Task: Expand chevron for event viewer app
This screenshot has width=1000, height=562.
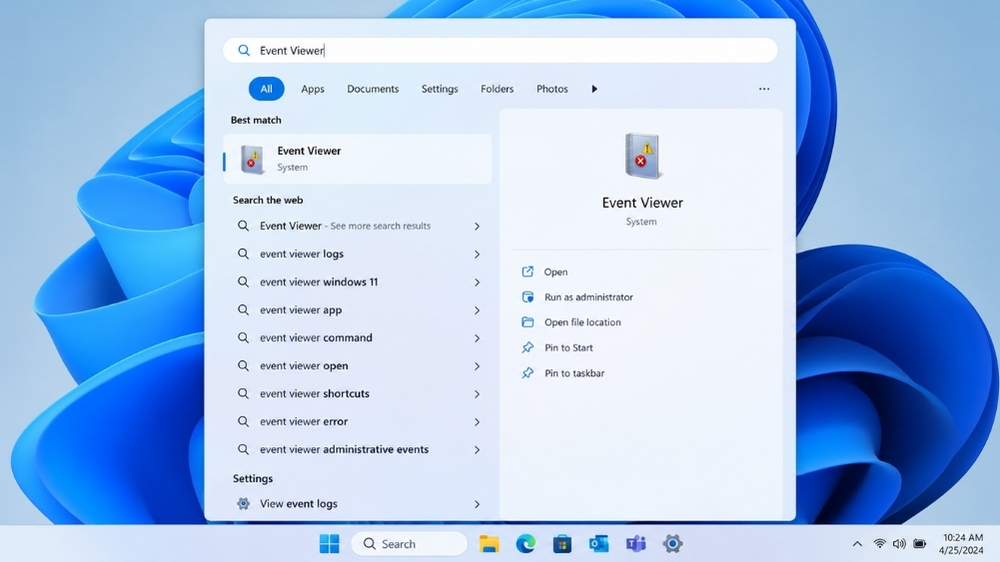Action: [476, 310]
